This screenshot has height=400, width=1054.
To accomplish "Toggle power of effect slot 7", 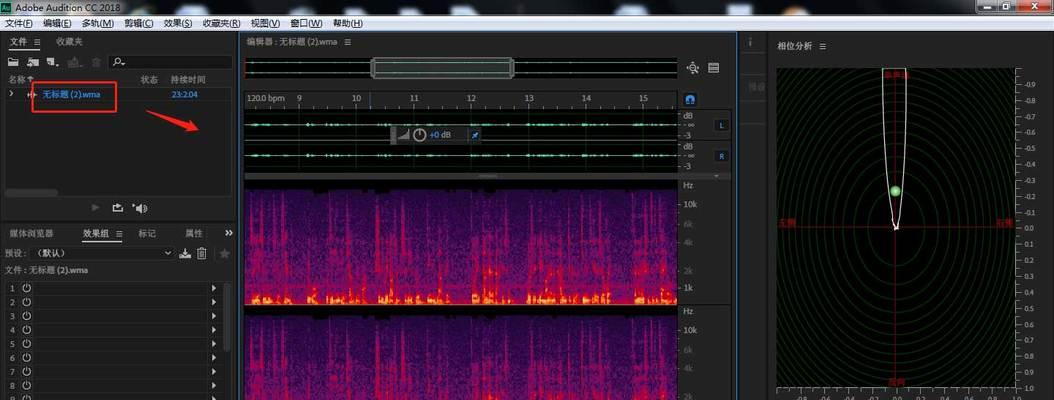I will pos(27,372).
